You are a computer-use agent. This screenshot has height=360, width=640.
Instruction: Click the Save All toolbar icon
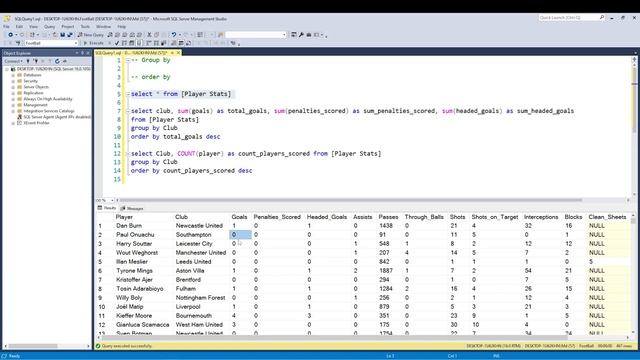click(70, 35)
